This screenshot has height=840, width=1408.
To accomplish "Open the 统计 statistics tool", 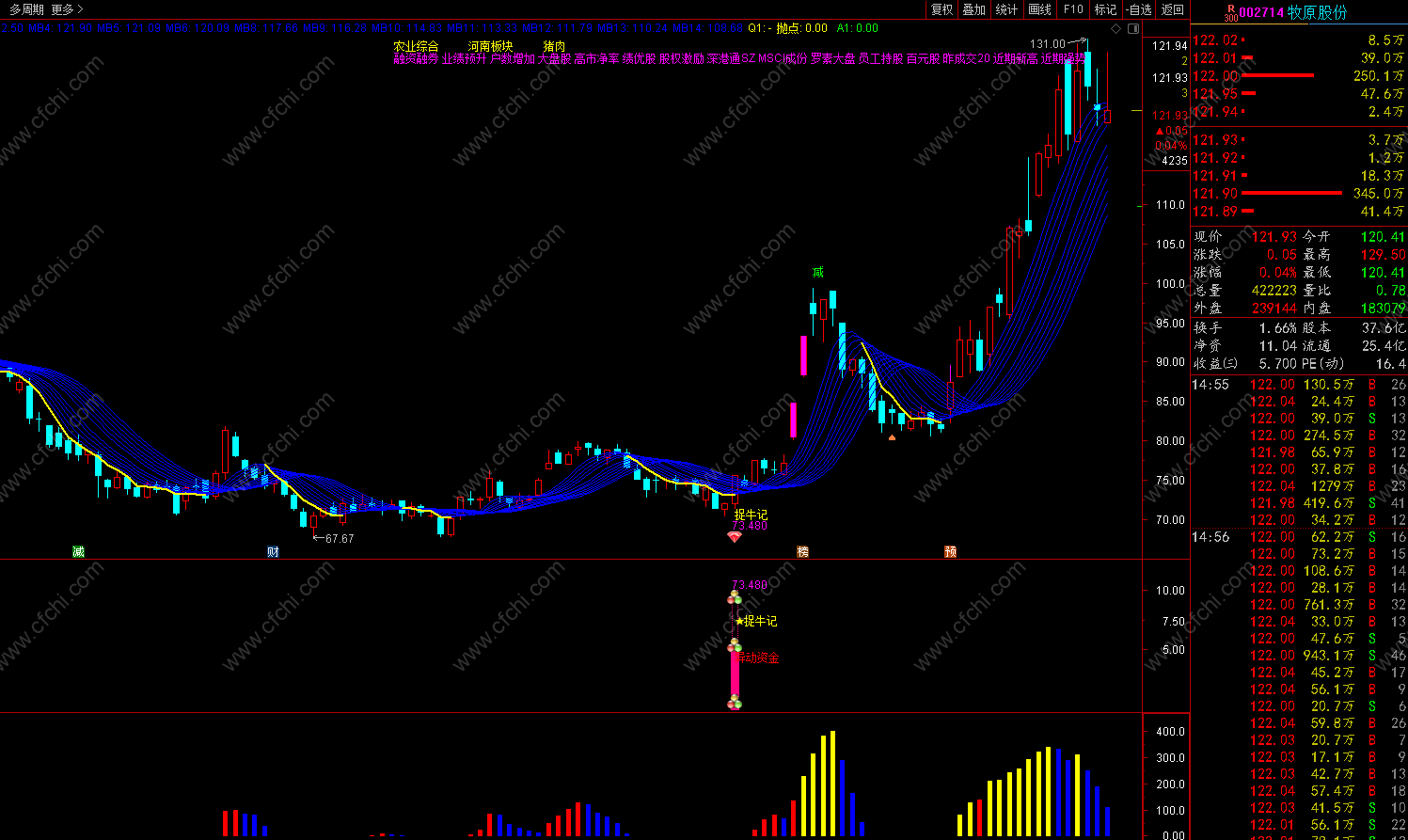I will coord(1006,9).
